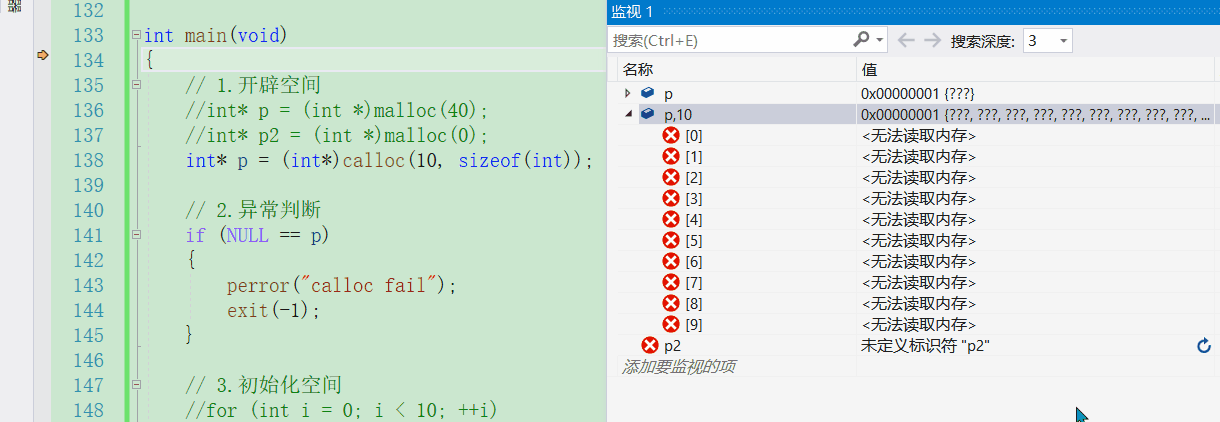Click the perror("calloc fail") line
This screenshot has width=1220, height=422.
point(341,285)
